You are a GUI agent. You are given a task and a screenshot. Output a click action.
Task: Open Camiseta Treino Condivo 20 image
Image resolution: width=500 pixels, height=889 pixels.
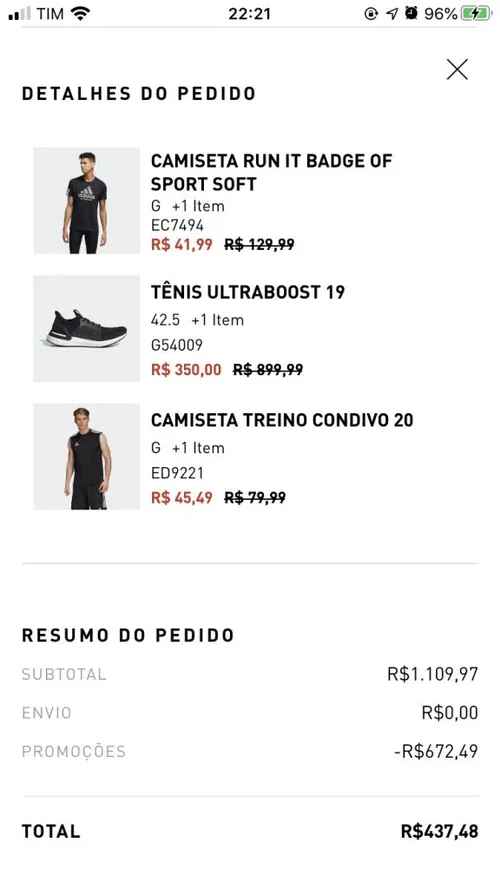click(x=87, y=456)
